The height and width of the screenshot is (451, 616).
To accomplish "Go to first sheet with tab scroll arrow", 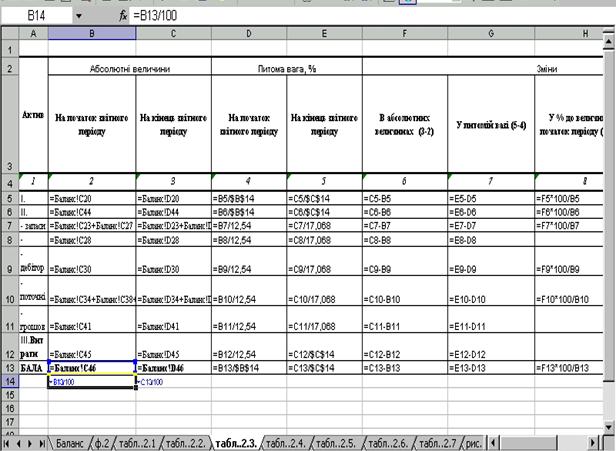I will (x=8, y=442).
